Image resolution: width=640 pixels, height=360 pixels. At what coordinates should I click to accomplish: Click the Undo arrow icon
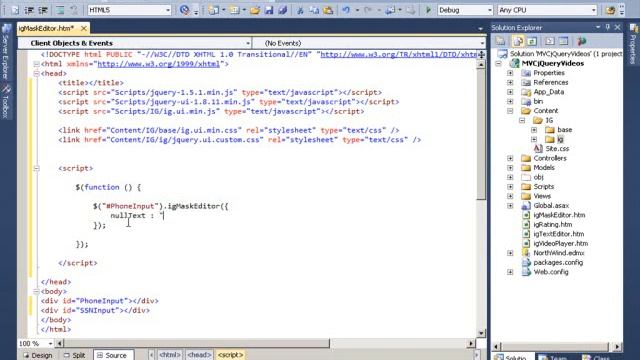(x=346, y=10)
